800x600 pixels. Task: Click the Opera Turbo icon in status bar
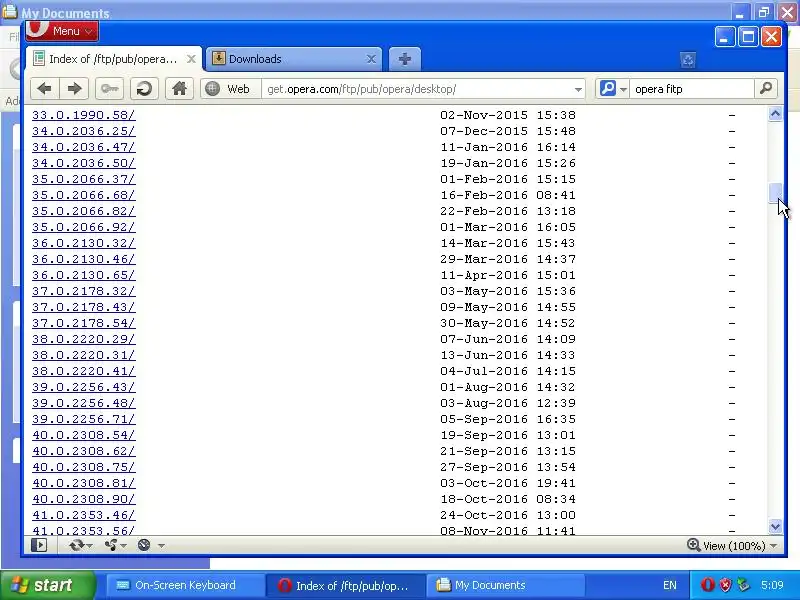144,545
